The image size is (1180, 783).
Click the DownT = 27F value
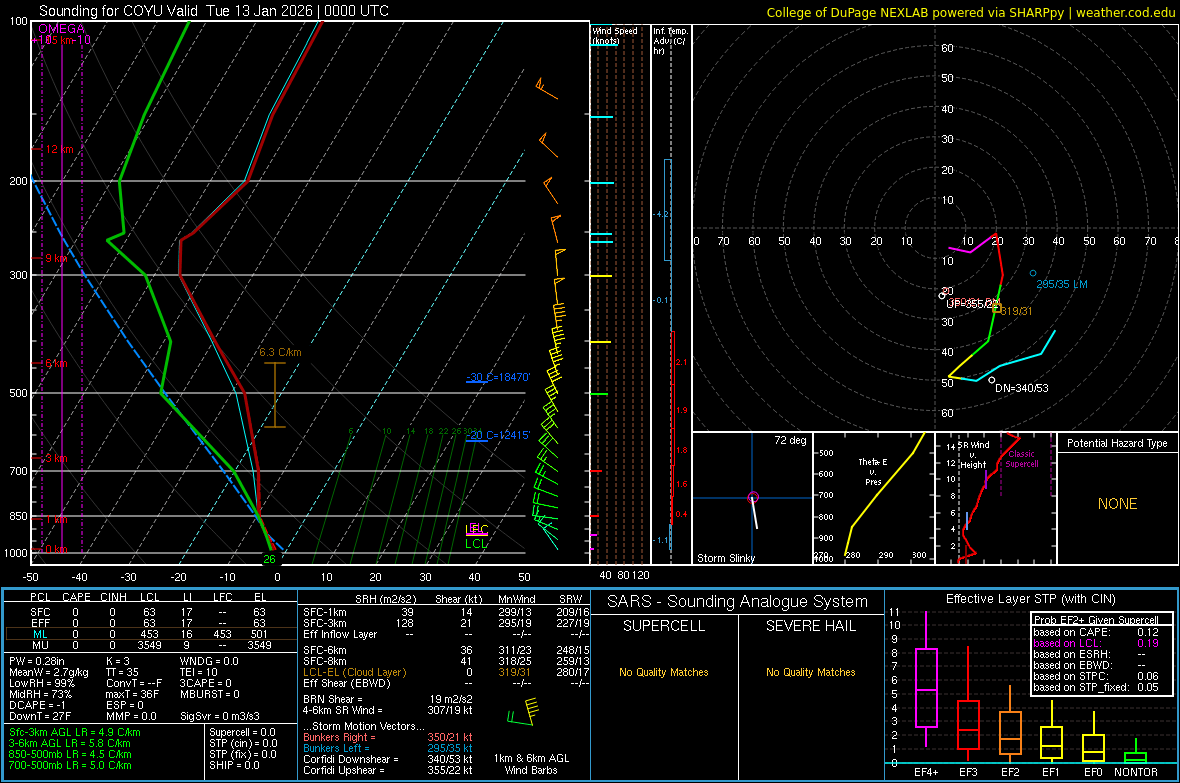click(40, 716)
